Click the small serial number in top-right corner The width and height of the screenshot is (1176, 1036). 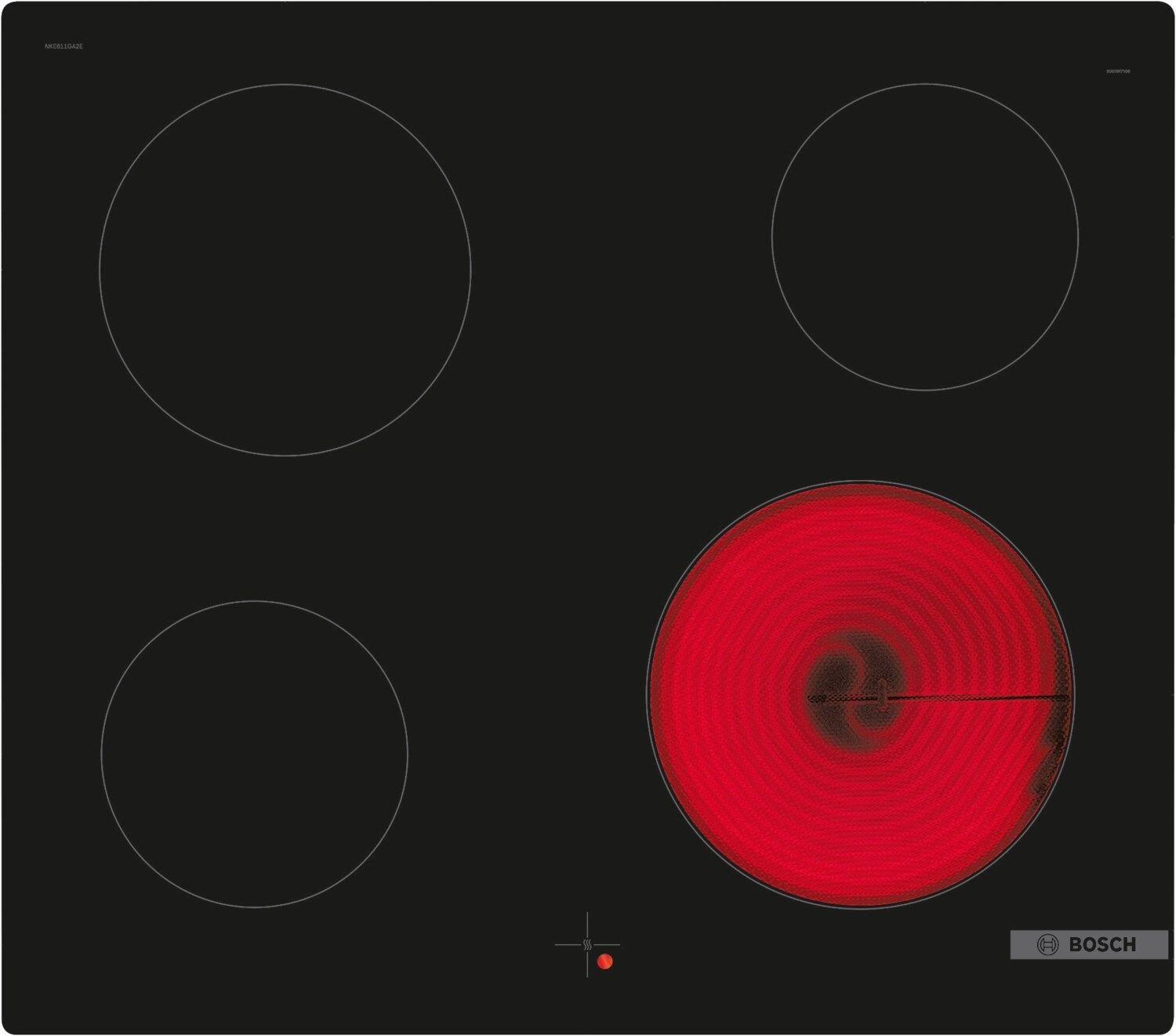[1118, 71]
